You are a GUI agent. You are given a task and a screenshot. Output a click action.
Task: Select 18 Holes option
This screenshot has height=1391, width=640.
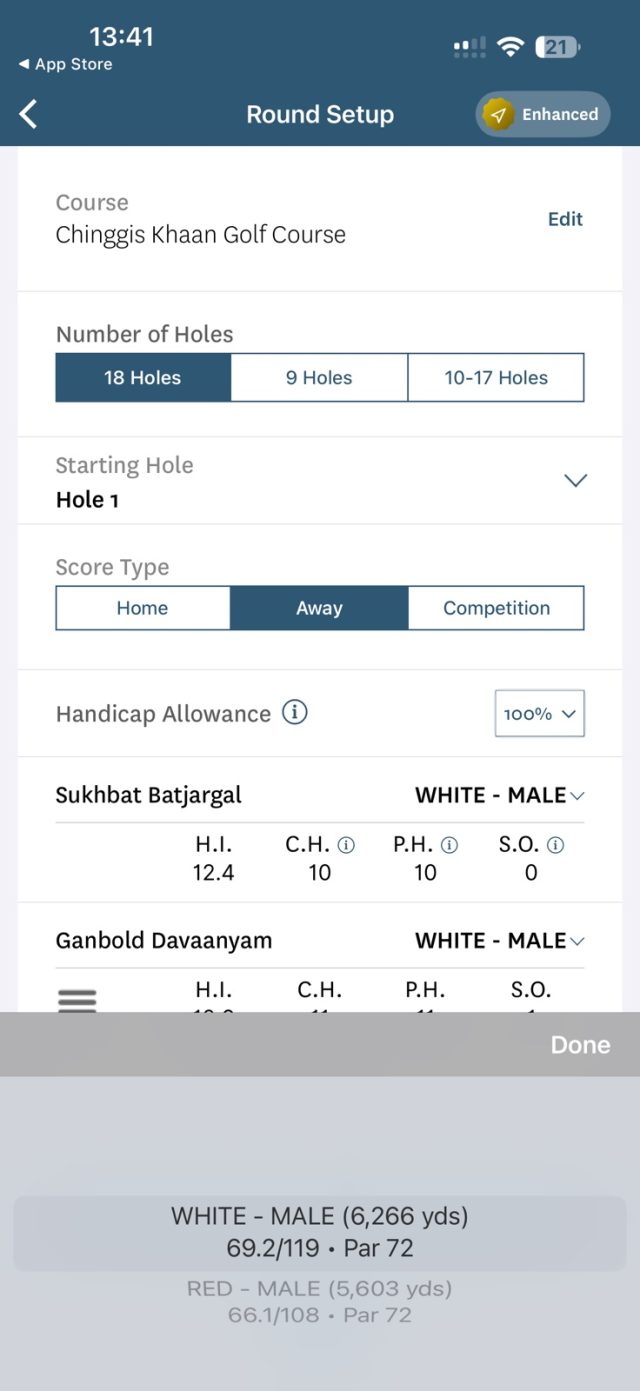click(x=143, y=378)
